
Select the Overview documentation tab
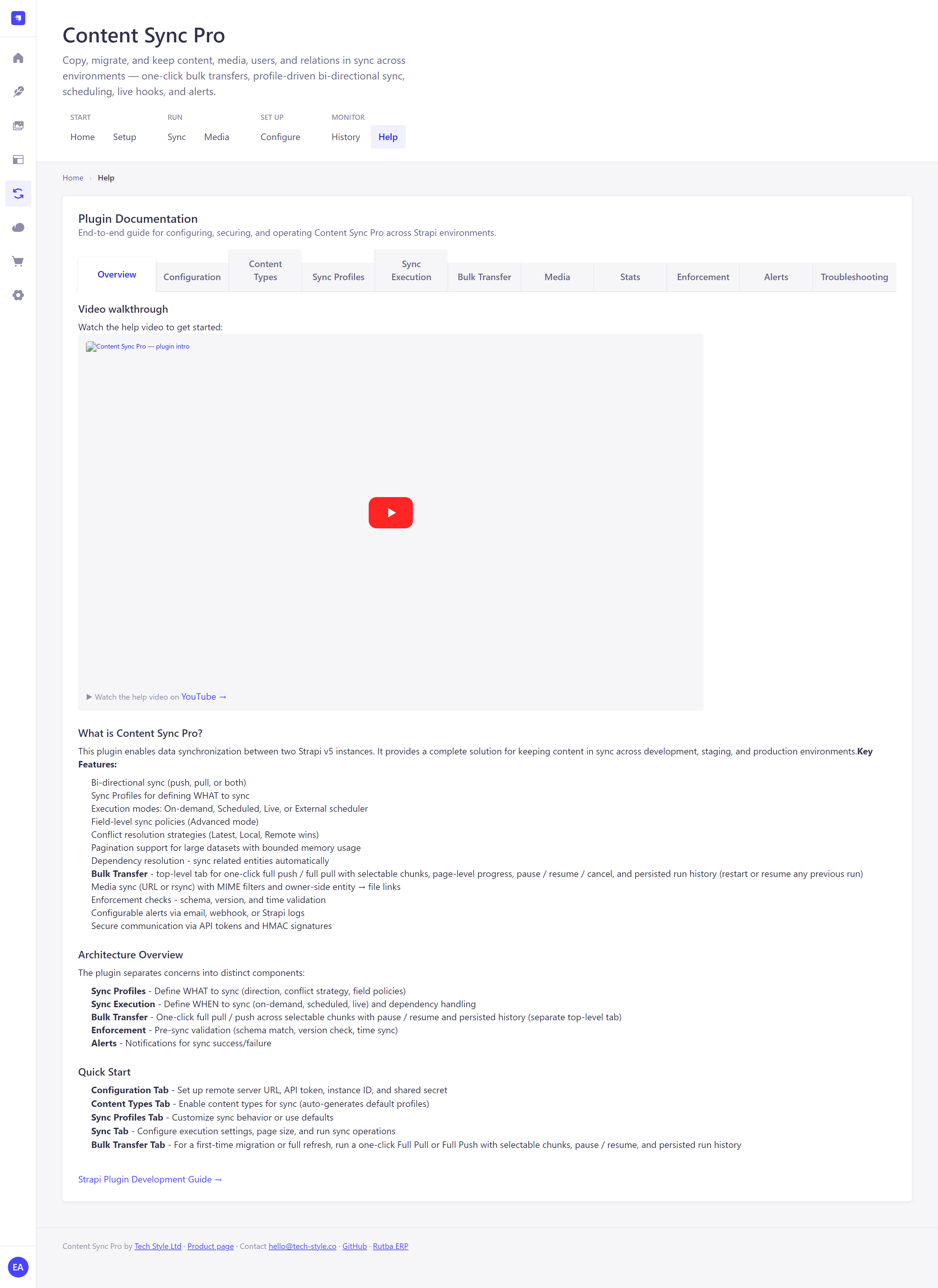tap(117, 274)
